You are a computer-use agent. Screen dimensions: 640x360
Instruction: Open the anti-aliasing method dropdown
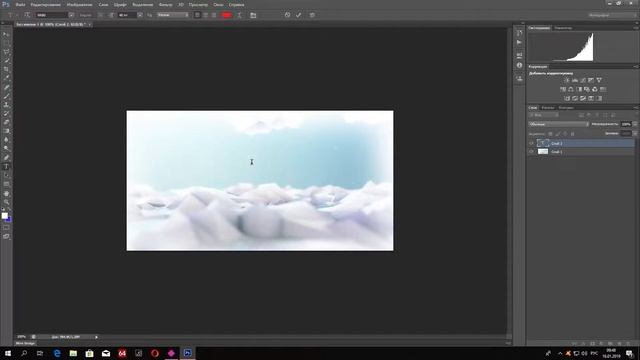pyautogui.click(x=173, y=15)
